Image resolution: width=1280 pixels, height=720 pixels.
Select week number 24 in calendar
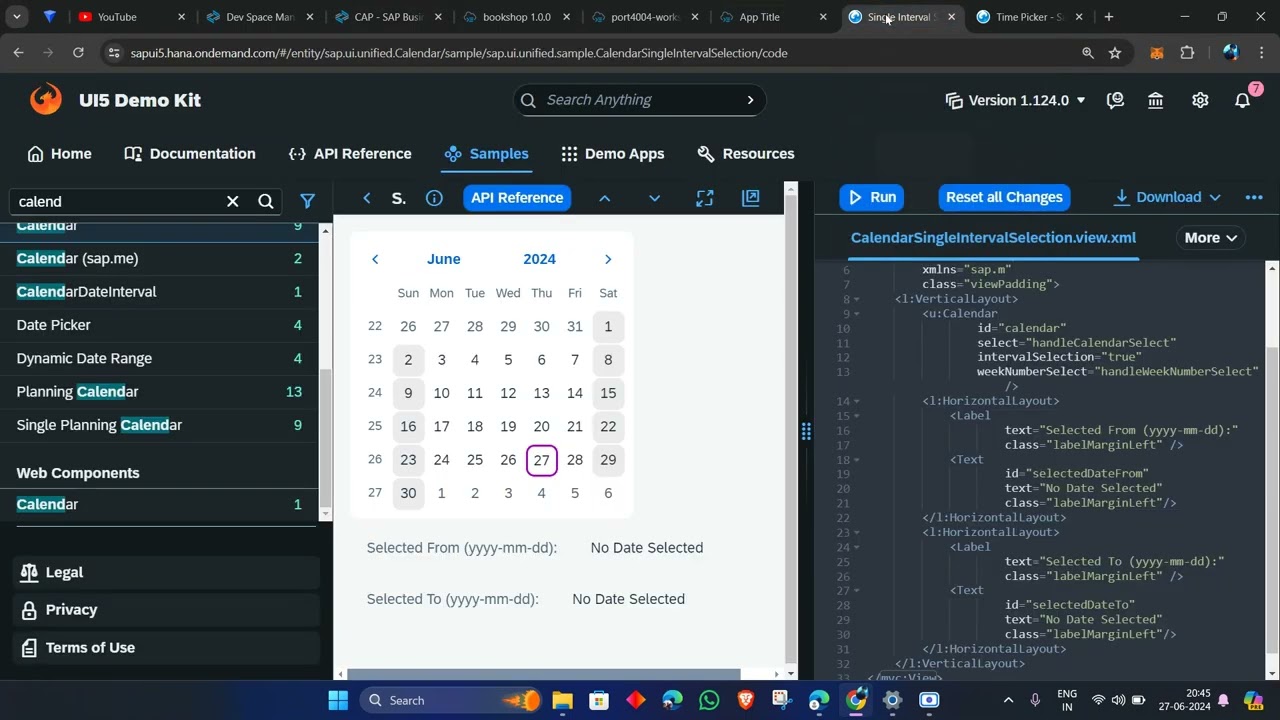tap(375, 393)
